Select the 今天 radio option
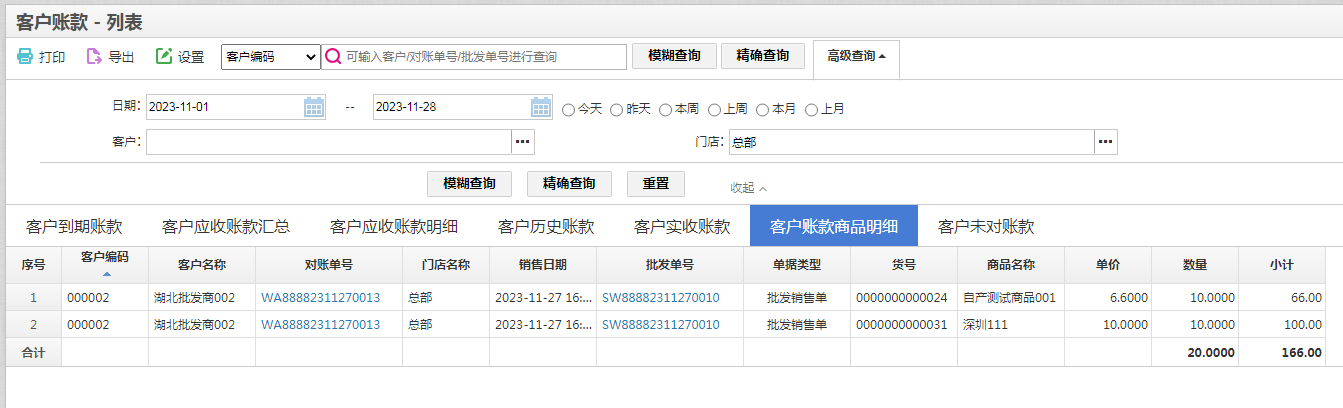The width and height of the screenshot is (1343, 408). (568, 109)
